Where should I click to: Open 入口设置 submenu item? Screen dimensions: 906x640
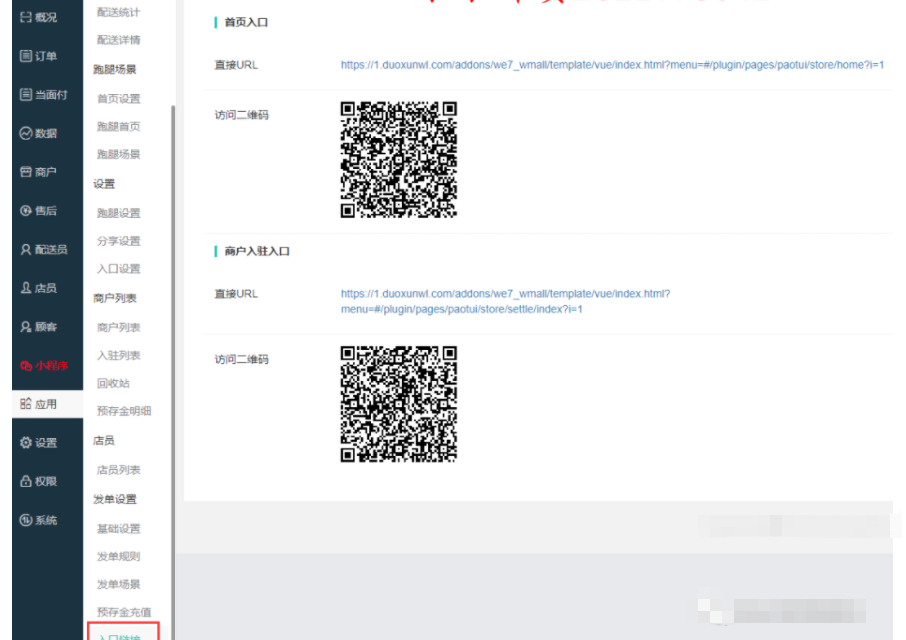(x=118, y=269)
